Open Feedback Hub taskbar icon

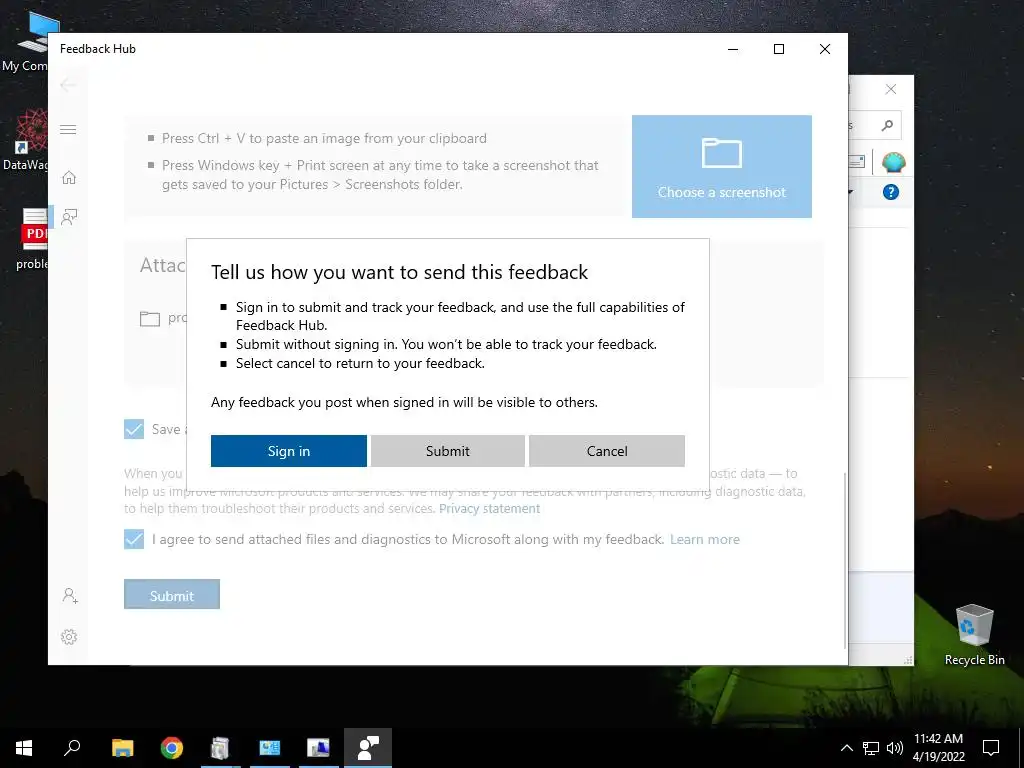(368, 748)
